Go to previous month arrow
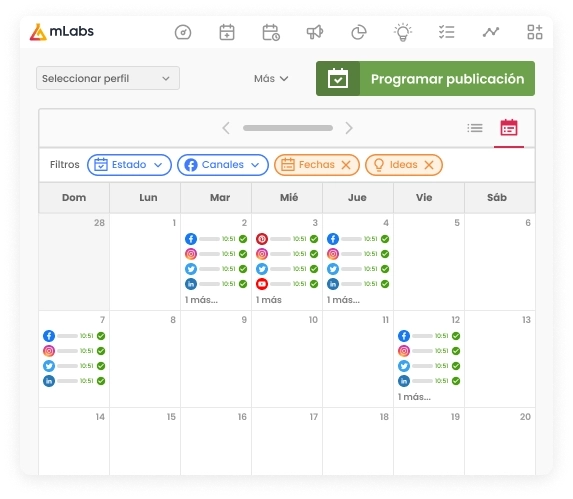 click(x=226, y=128)
